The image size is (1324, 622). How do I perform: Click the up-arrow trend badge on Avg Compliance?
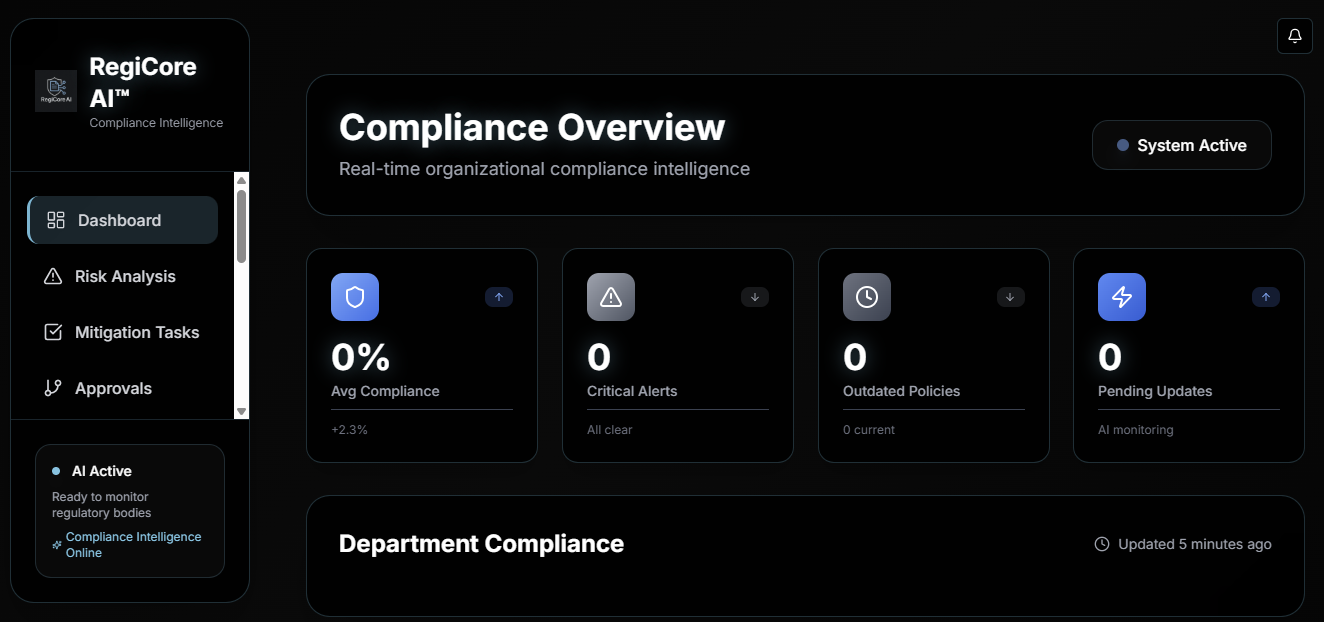(499, 297)
